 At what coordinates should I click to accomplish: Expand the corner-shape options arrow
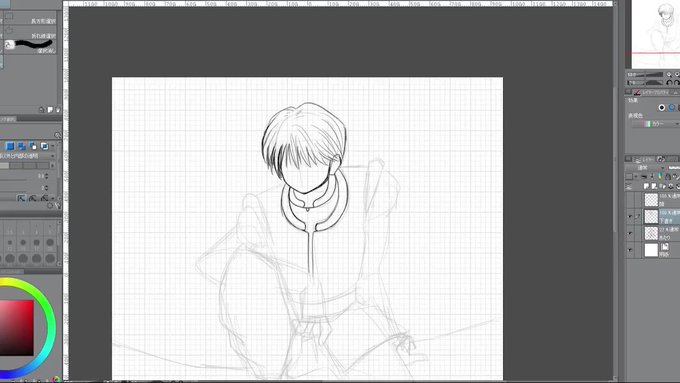(53, 199)
